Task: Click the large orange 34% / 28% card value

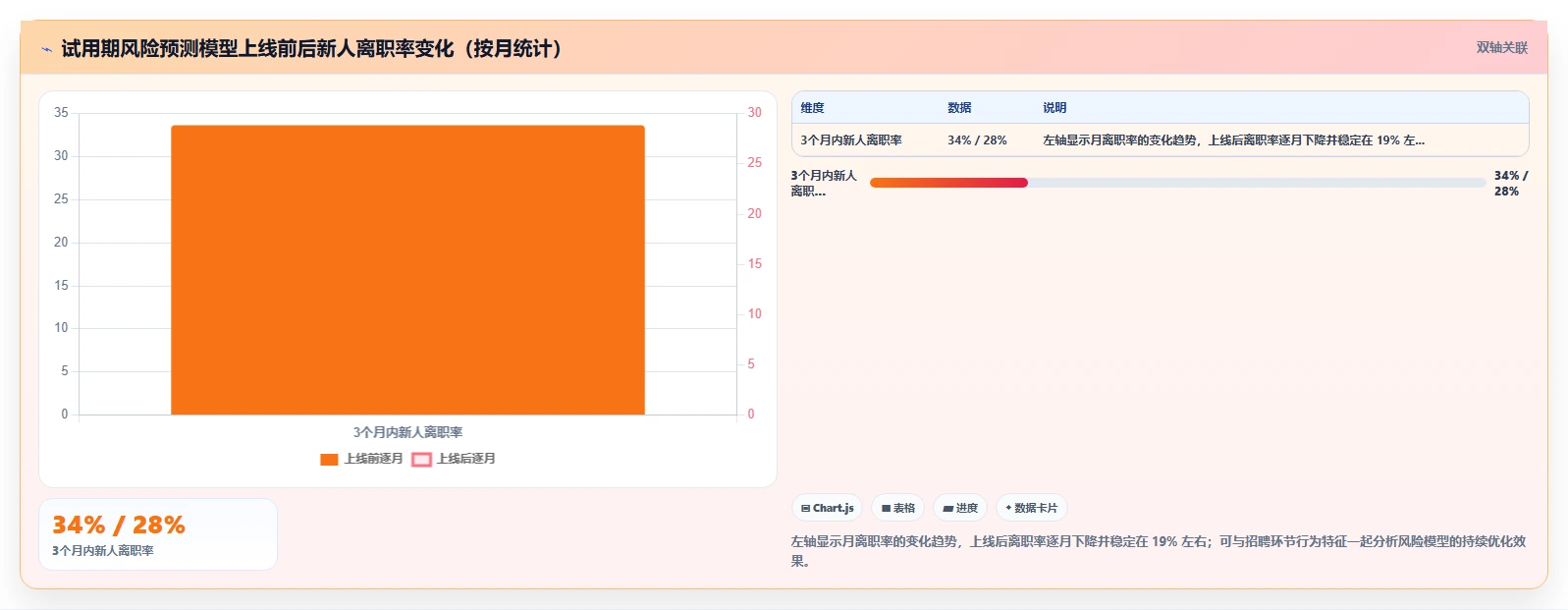Action: (x=119, y=526)
